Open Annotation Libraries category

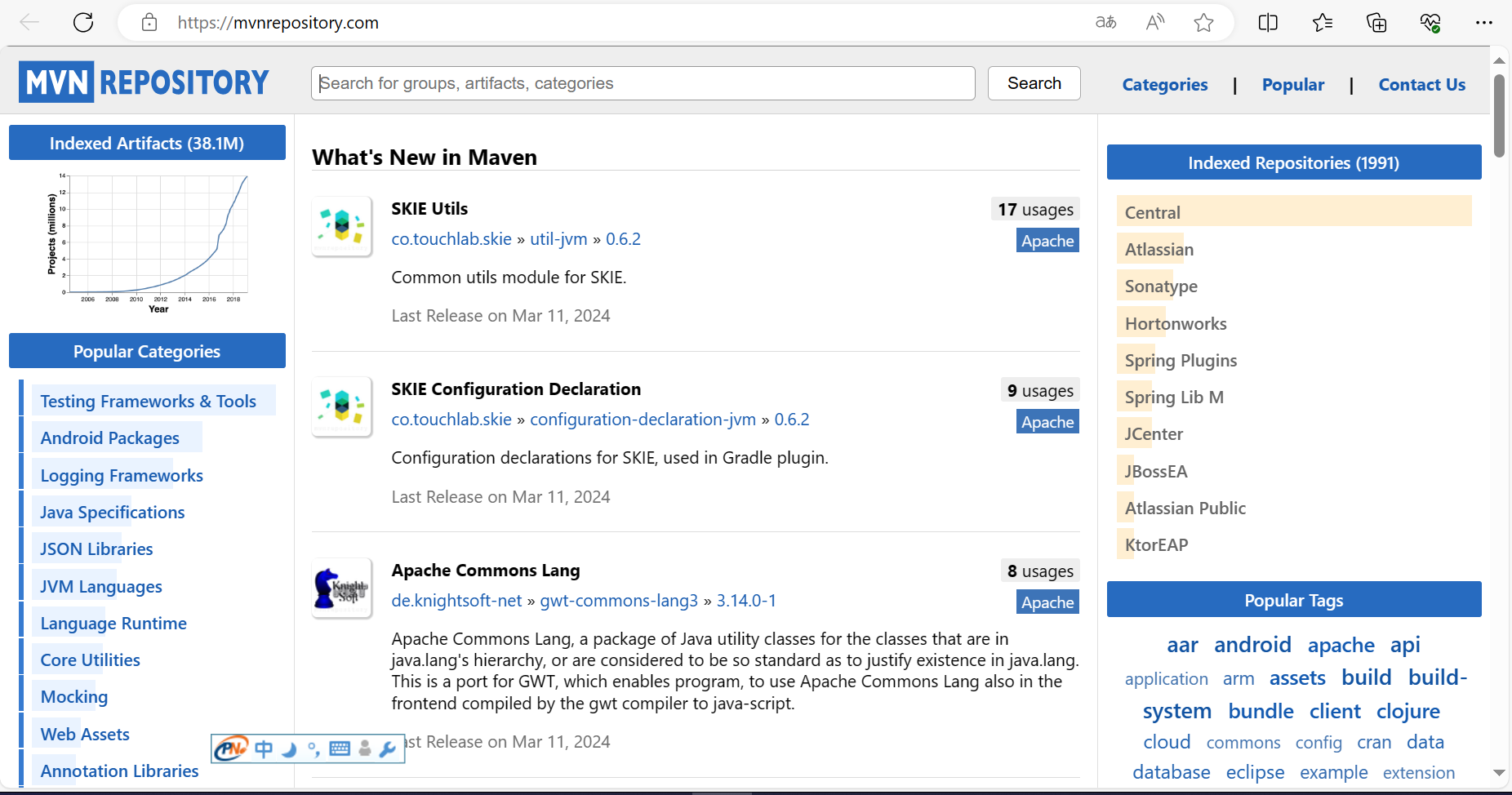click(120, 771)
